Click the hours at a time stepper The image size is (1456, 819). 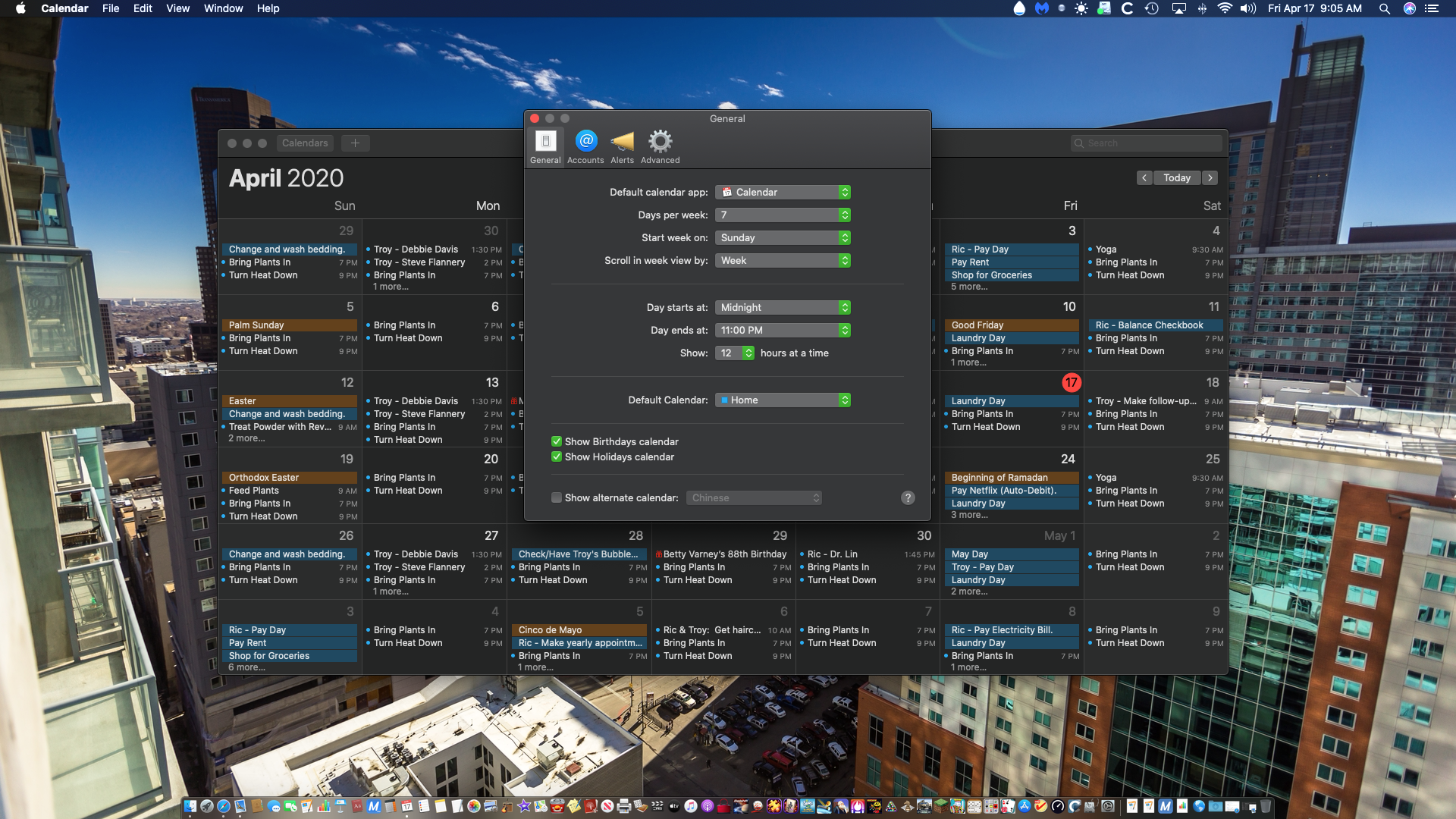click(748, 353)
